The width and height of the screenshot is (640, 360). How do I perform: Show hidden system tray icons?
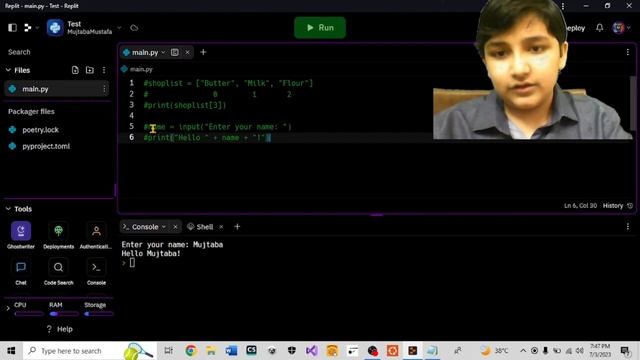coord(523,351)
